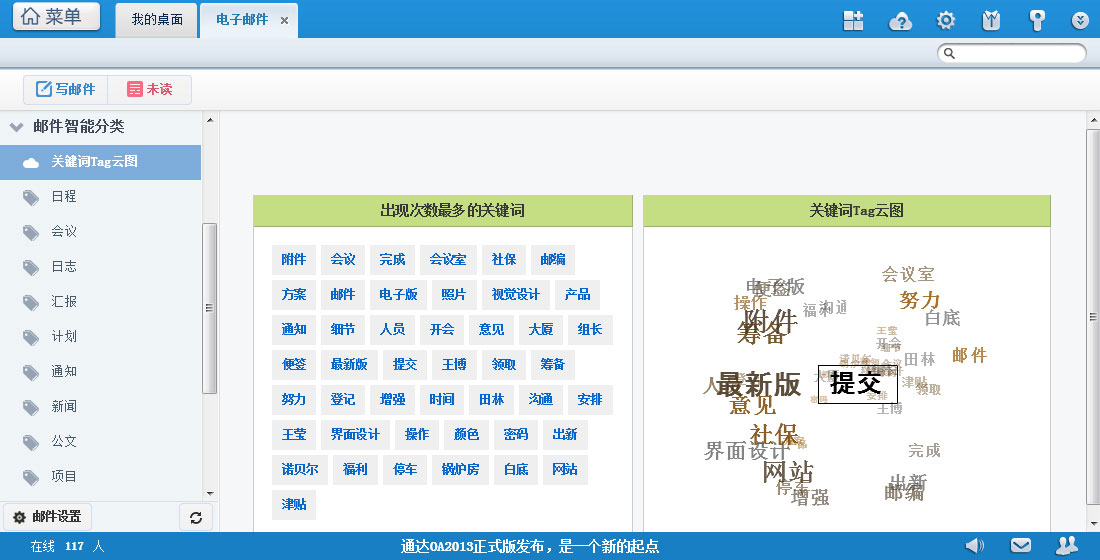Click the users icon in status bar
The image size is (1100, 560).
(1067, 545)
